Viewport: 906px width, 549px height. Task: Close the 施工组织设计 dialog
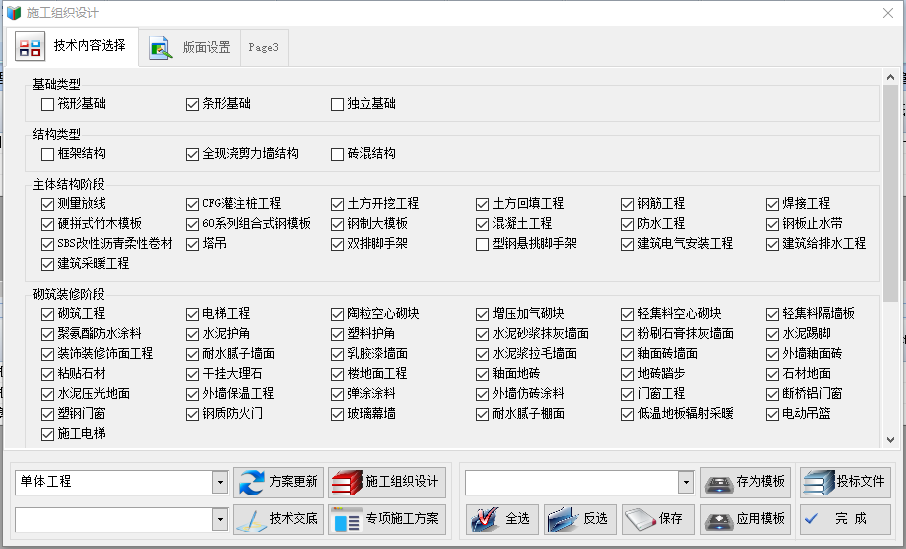pyautogui.click(x=888, y=13)
